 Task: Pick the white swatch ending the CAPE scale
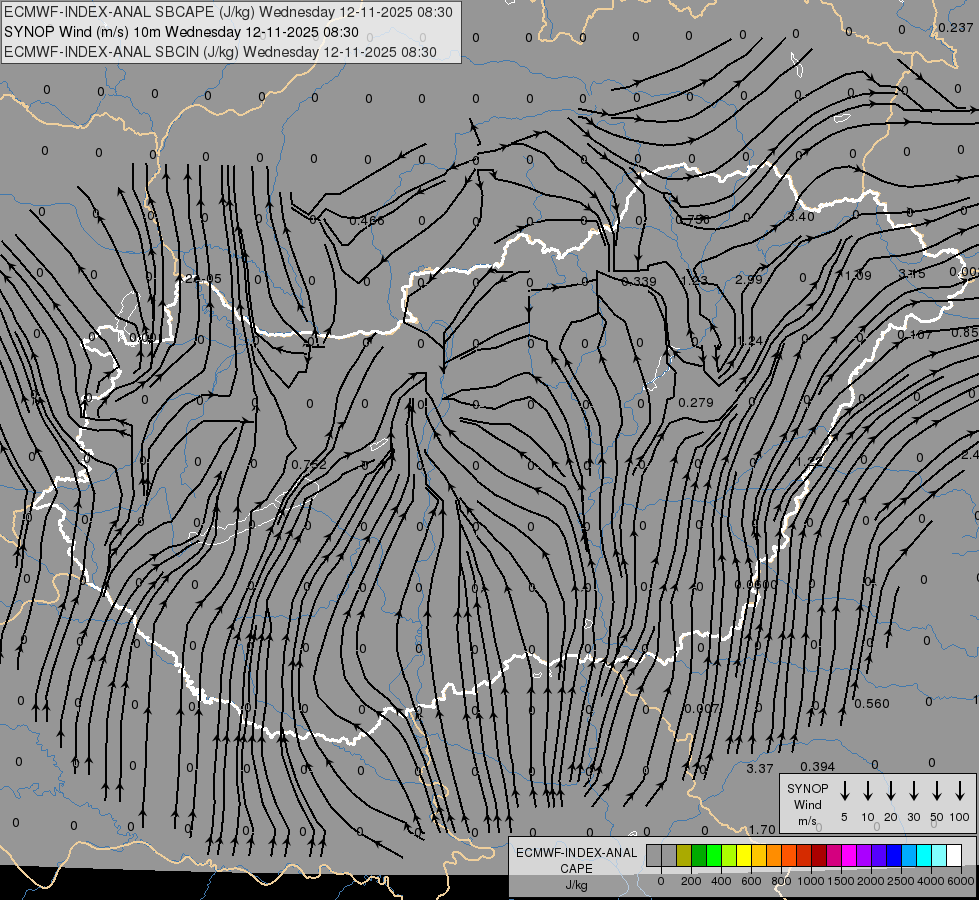coord(954,855)
